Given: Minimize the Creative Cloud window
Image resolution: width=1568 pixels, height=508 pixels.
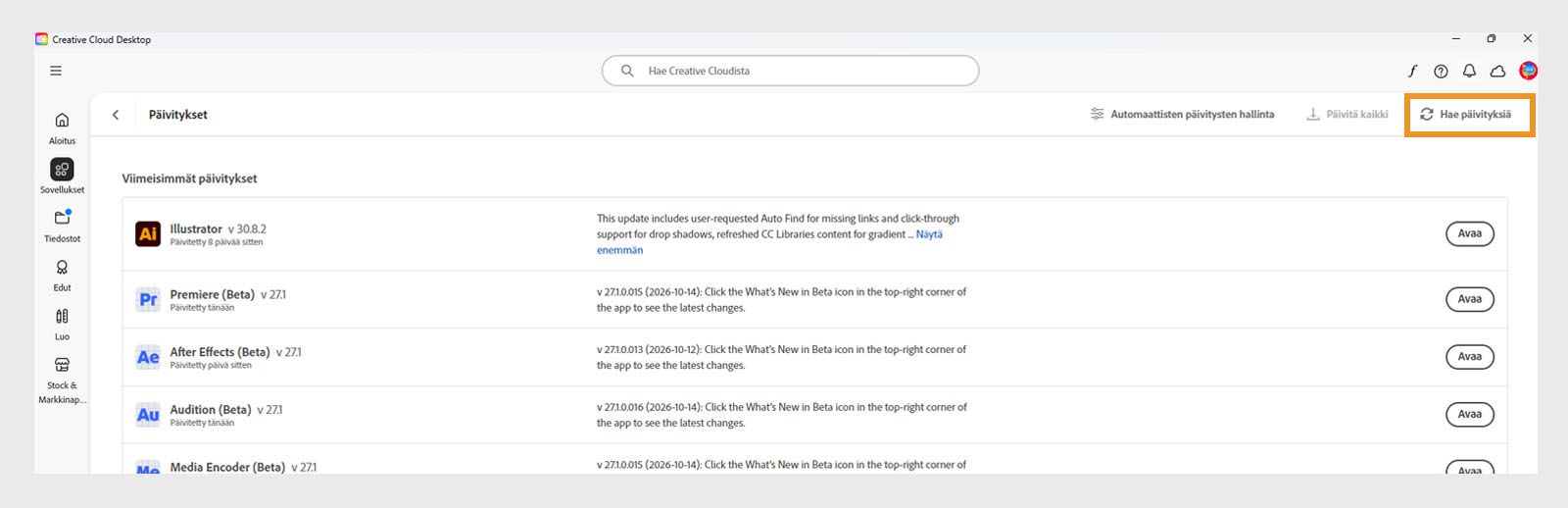Looking at the screenshot, I should pos(1455,39).
